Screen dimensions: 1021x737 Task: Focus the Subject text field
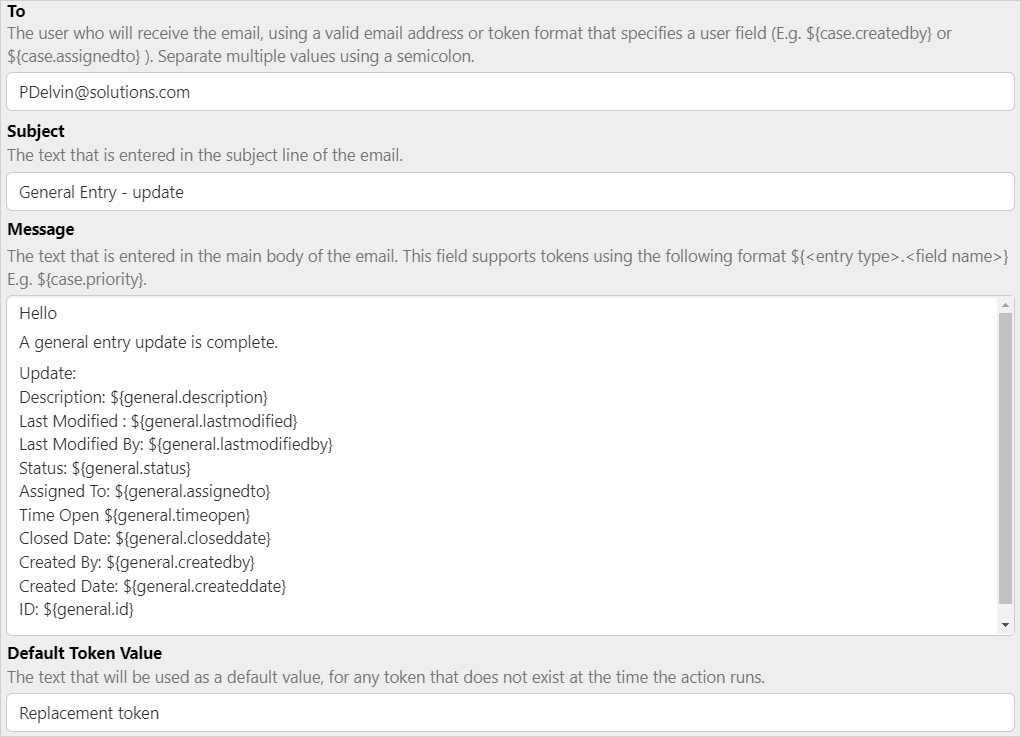coord(510,192)
